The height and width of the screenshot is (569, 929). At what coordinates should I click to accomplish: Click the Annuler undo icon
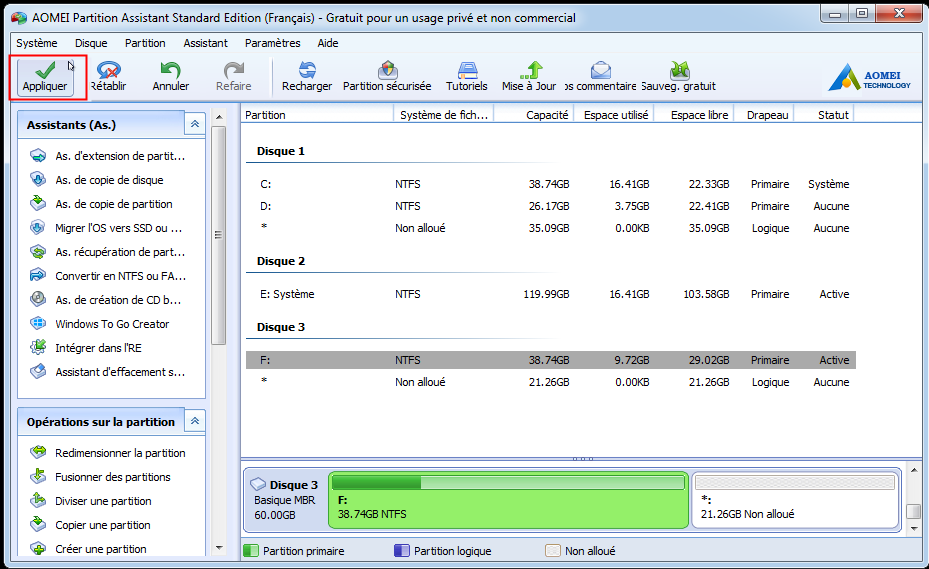tap(171, 70)
